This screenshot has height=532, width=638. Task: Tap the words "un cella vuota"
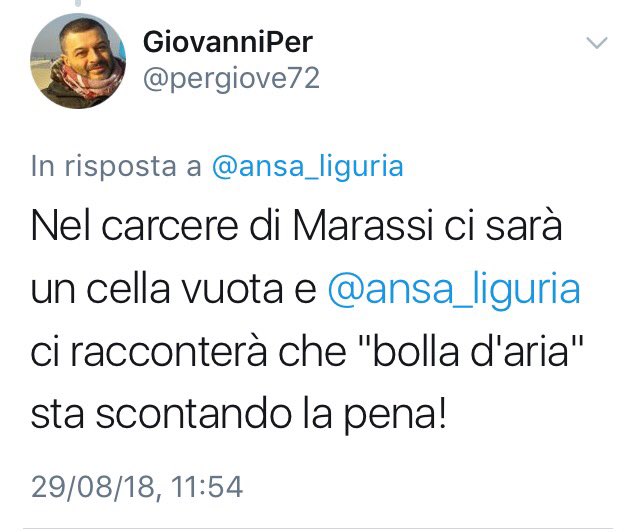(157, 289)
